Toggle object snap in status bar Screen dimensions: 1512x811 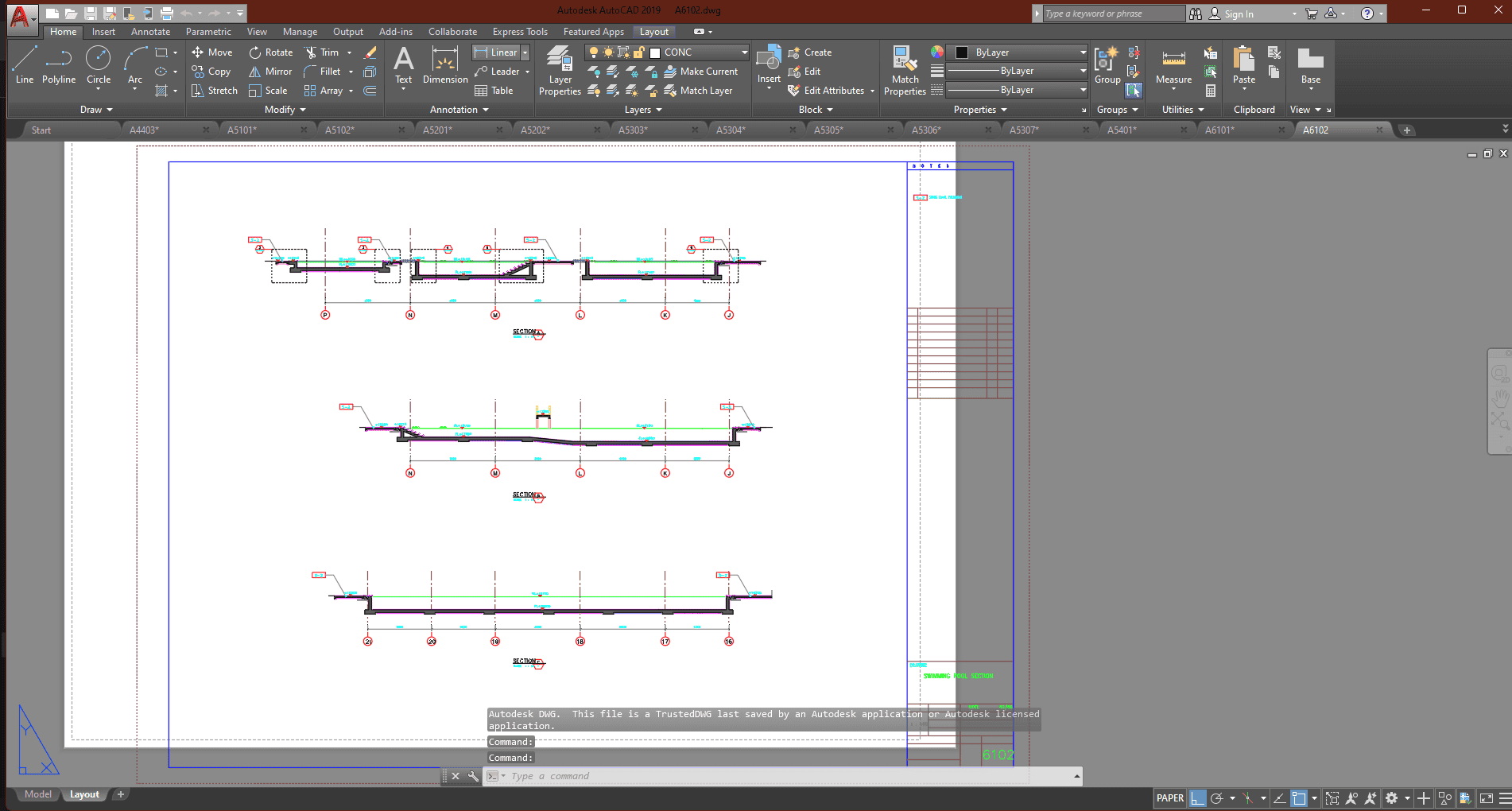click(x=1299, y=798)
